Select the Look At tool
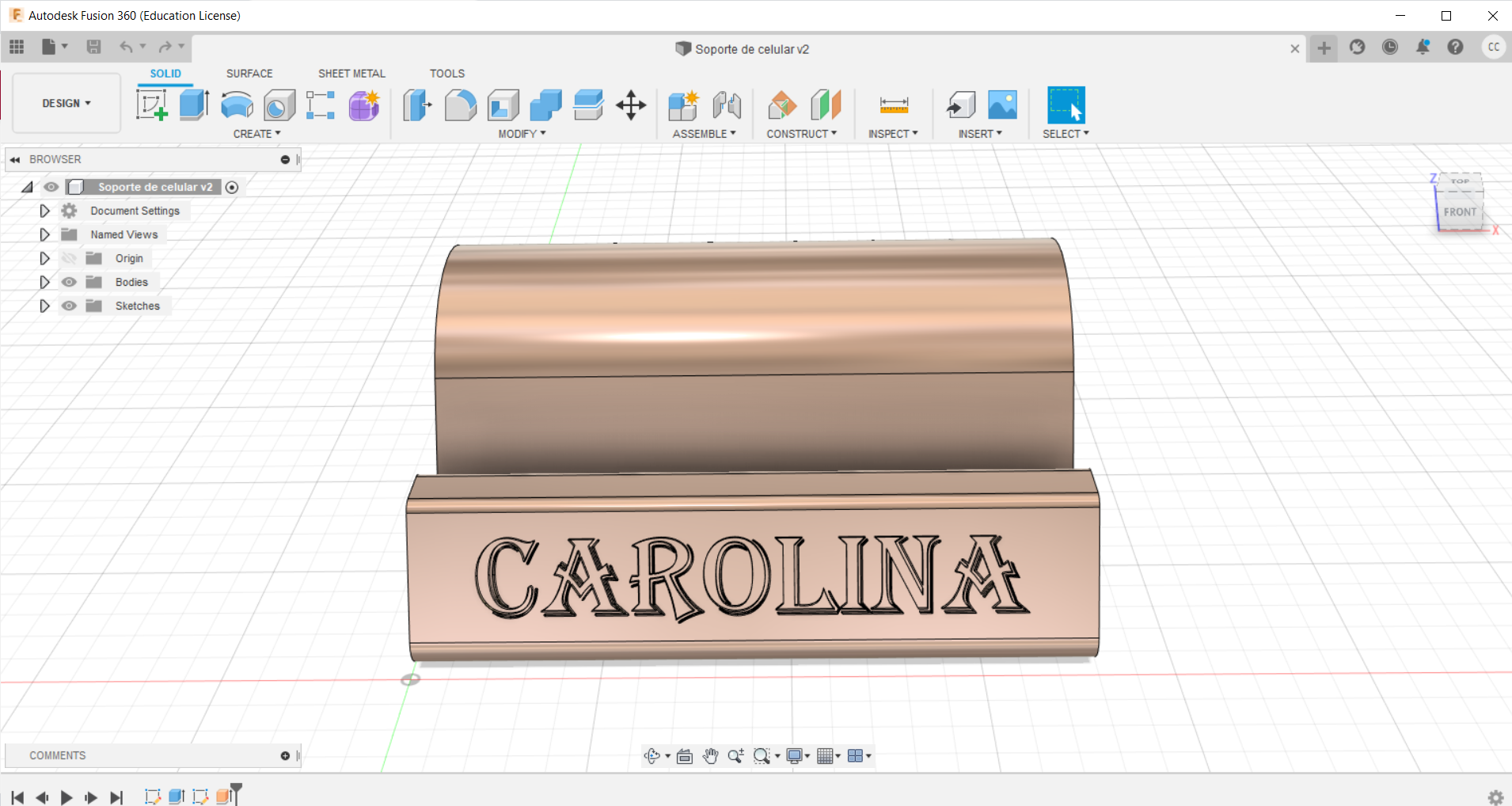The height and width of the screenshot is (806, 1512). (x=685, y=756)
